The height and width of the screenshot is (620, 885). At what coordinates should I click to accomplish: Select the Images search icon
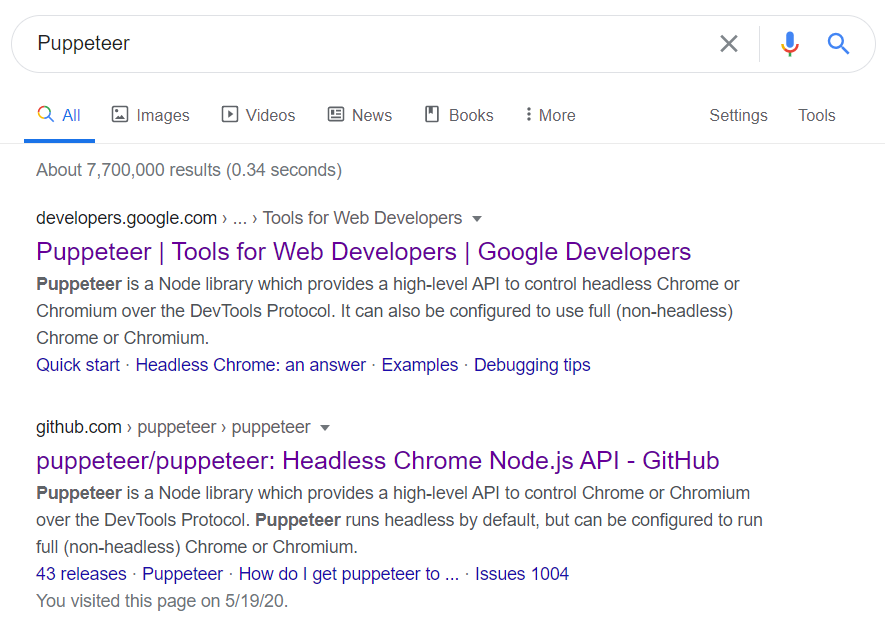pos(122,114)
